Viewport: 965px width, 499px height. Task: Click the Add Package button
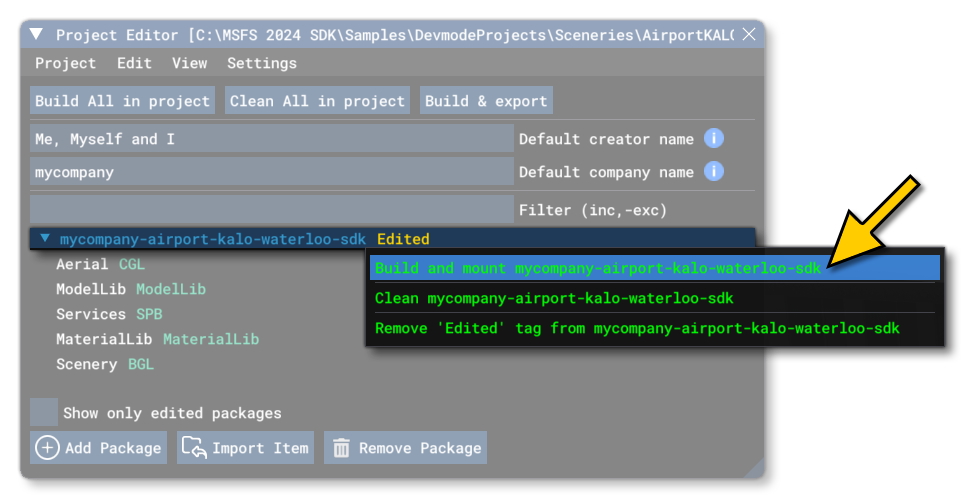pyautogui.click(x=98, y=448)
